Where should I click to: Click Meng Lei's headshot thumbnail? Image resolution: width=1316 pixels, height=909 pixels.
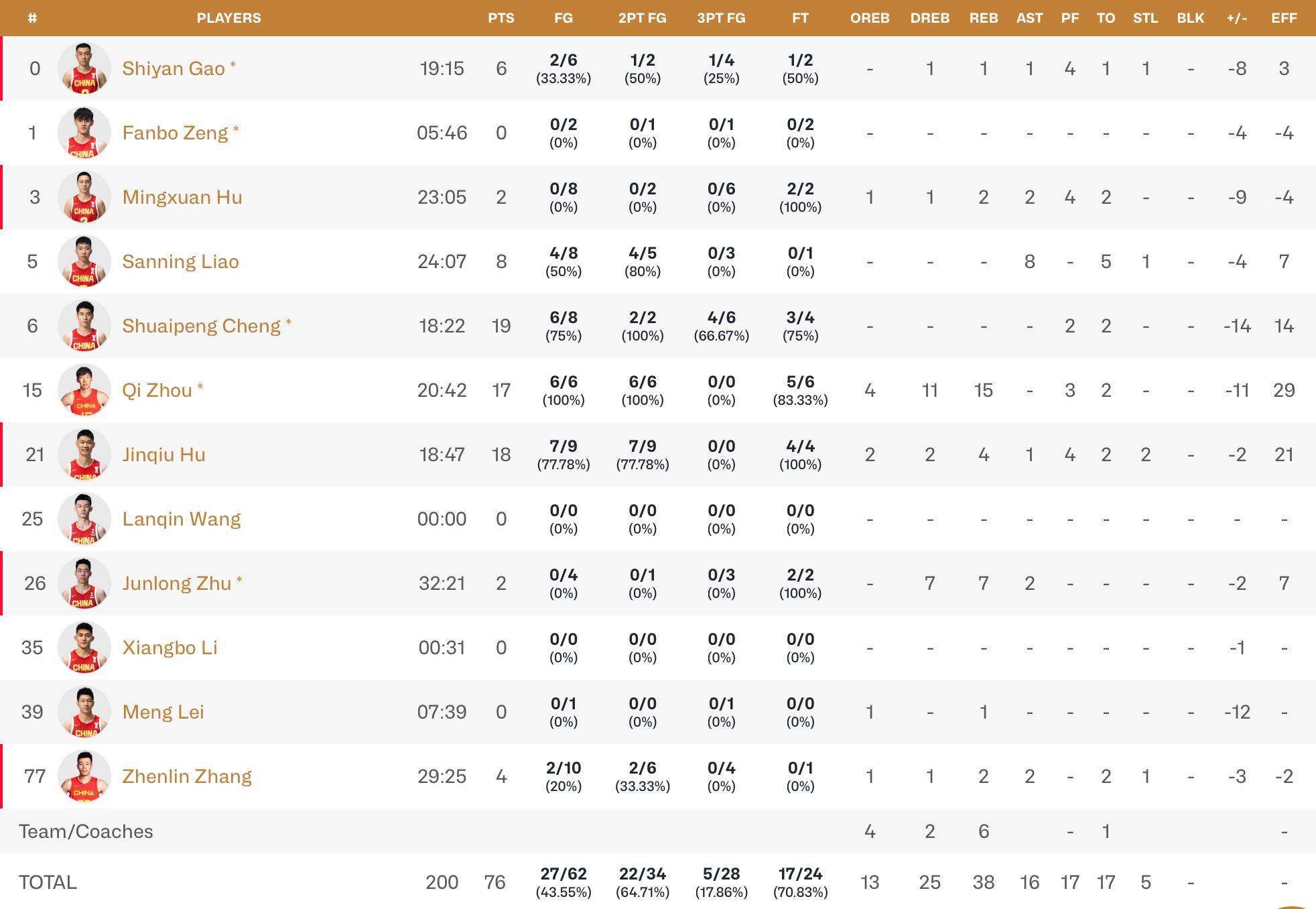pyautogui.click(x=84, y=712)
